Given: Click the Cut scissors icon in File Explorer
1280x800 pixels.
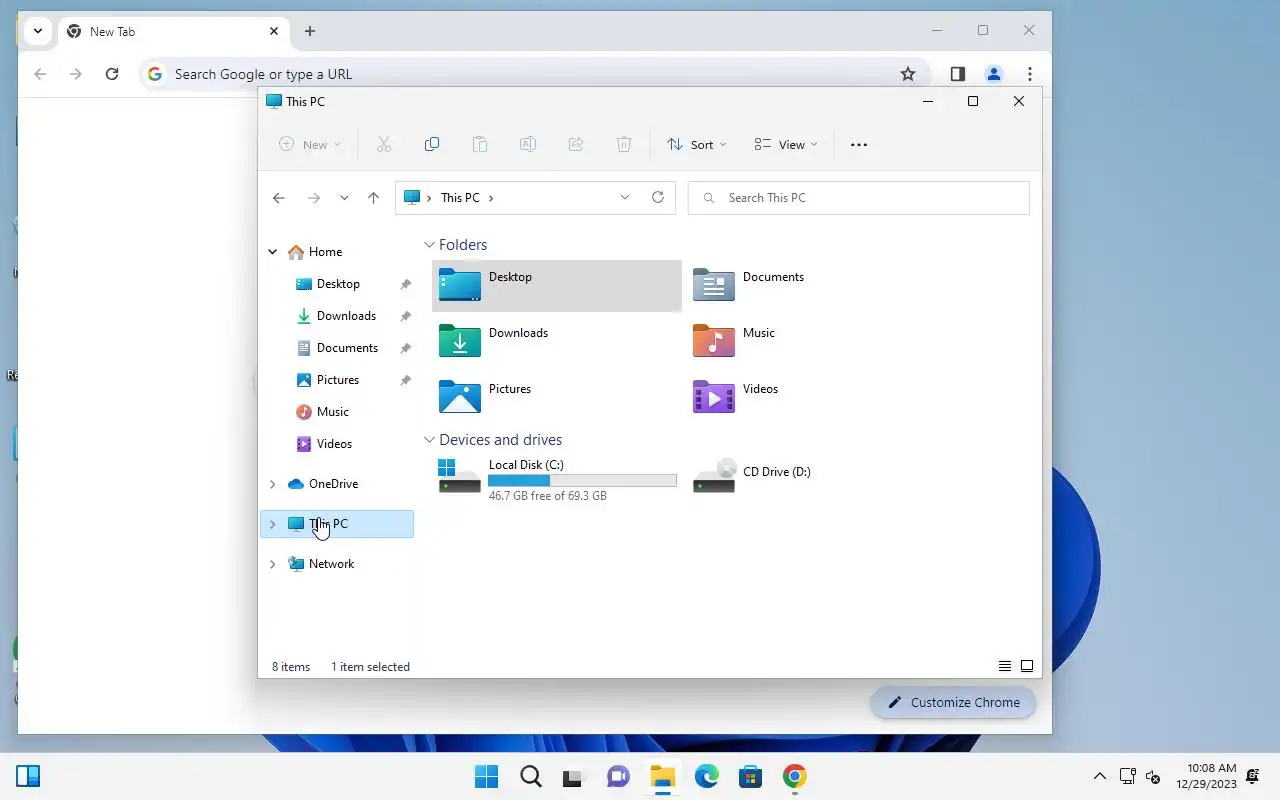Looking at the screenshot, I should (384, 144).
